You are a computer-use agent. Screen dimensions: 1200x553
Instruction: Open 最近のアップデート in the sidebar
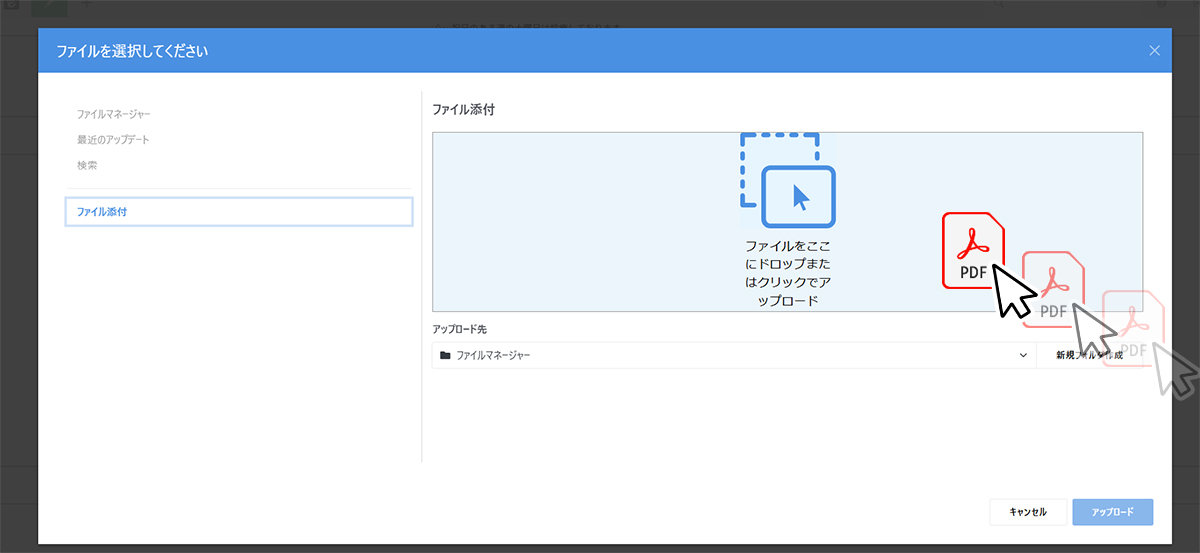point(113,140)
